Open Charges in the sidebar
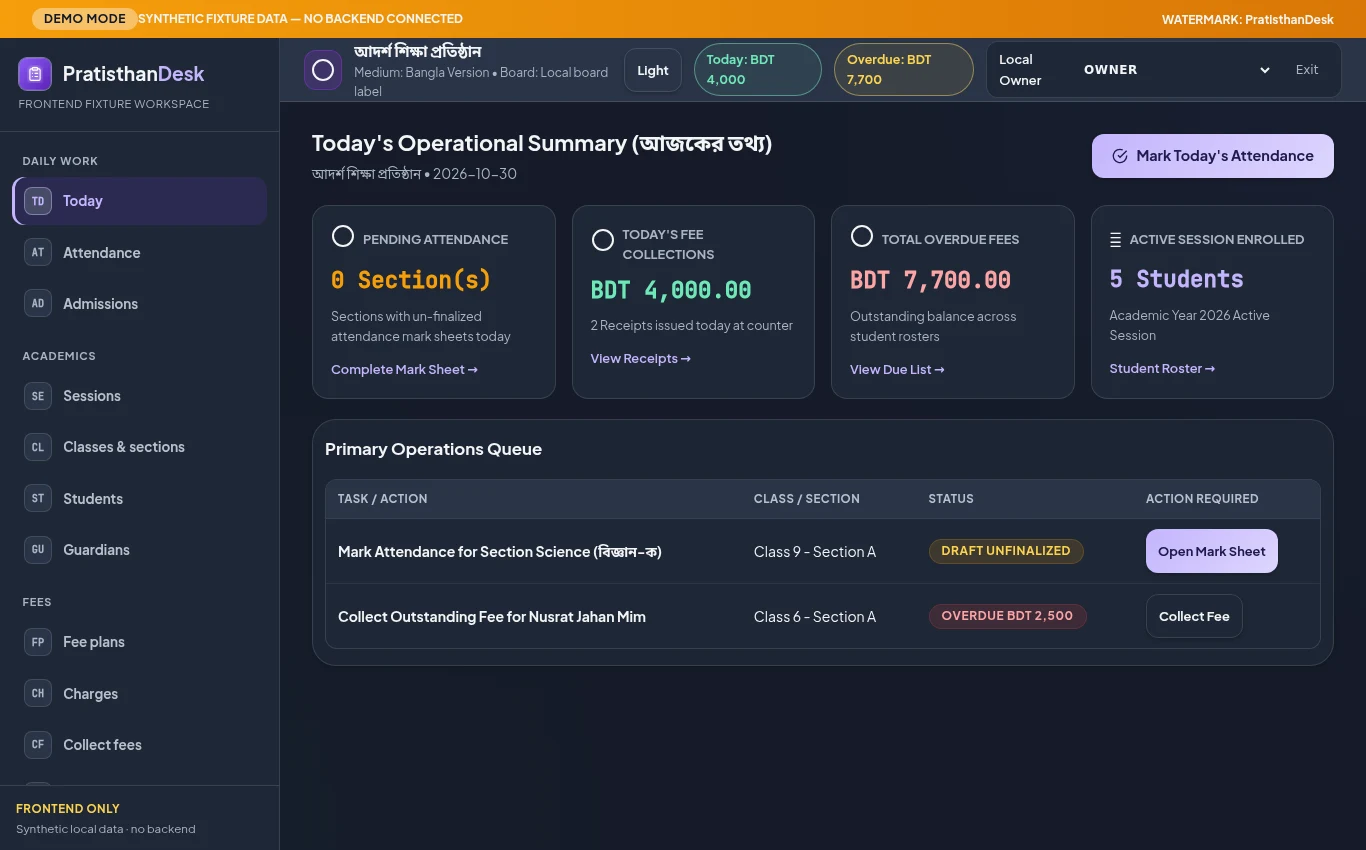Viewport: 1366px width, 850px height. pyautogui.click(x=139, y=694)
